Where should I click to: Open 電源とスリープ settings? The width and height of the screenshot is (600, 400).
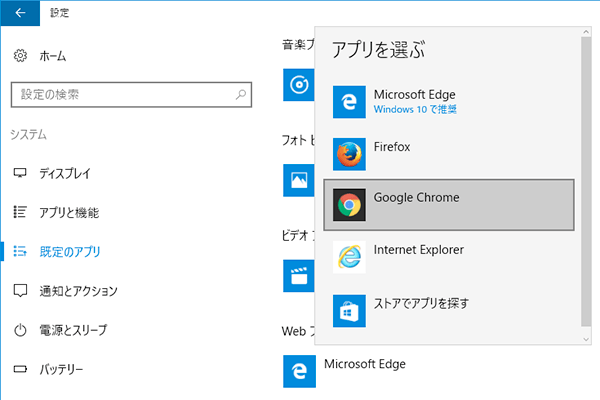73,330
